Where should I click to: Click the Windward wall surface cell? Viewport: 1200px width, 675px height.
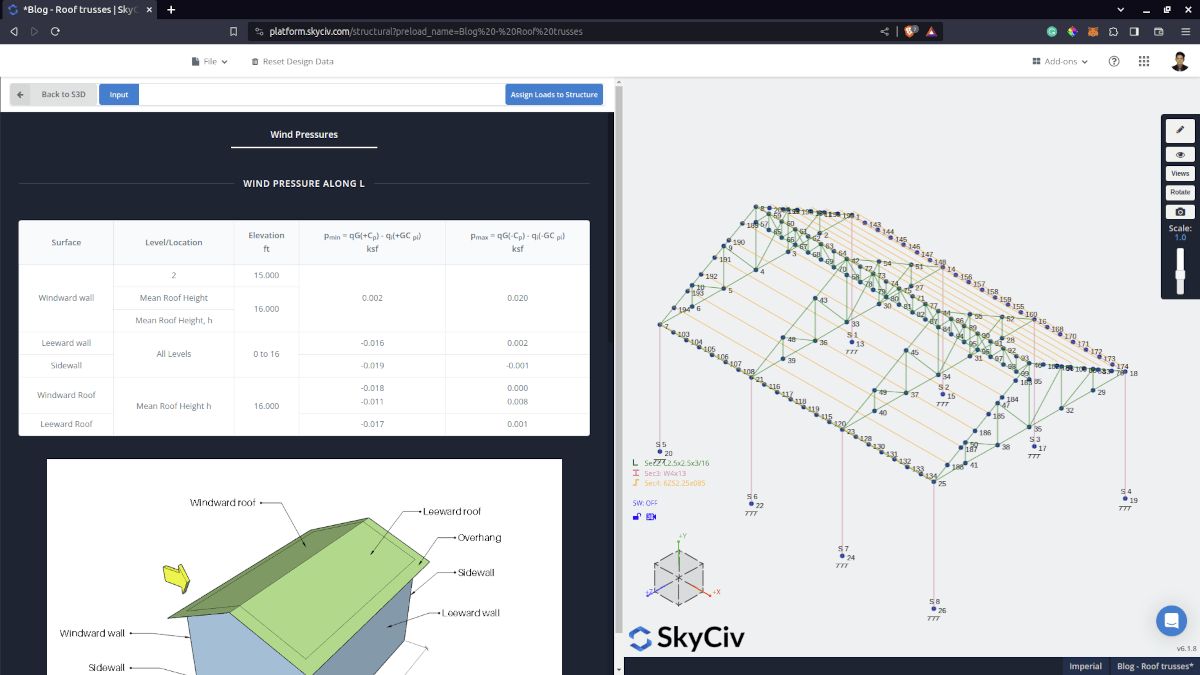coord(66,298)
